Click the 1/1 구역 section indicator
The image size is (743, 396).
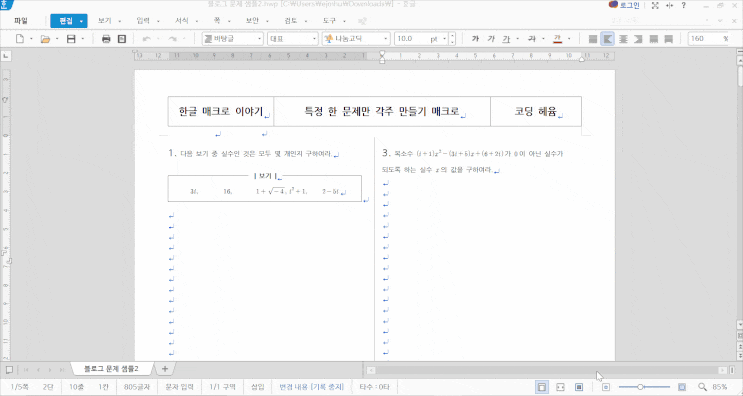[222, 387]
